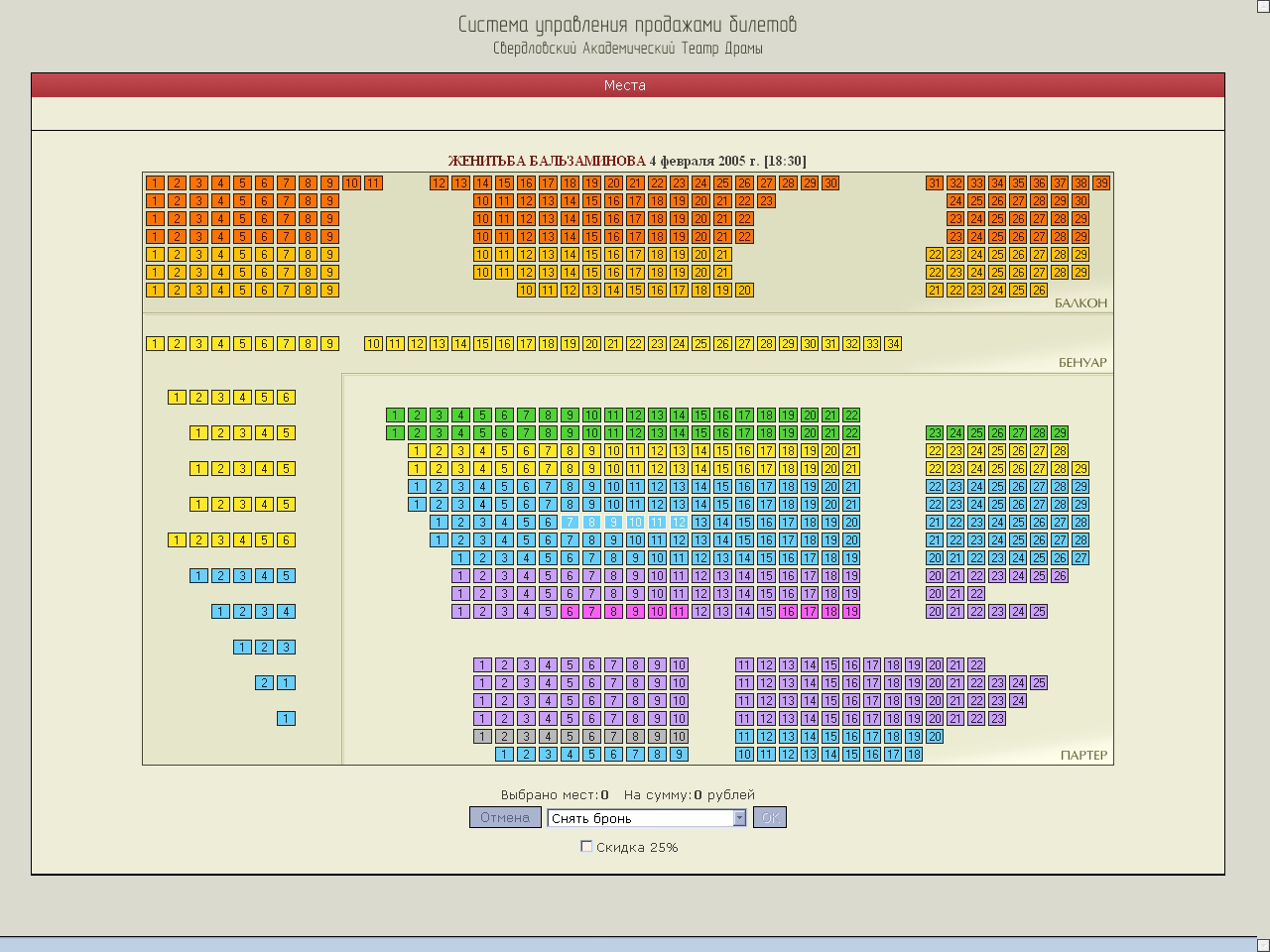Click the Отмена button

click(505, 818)
